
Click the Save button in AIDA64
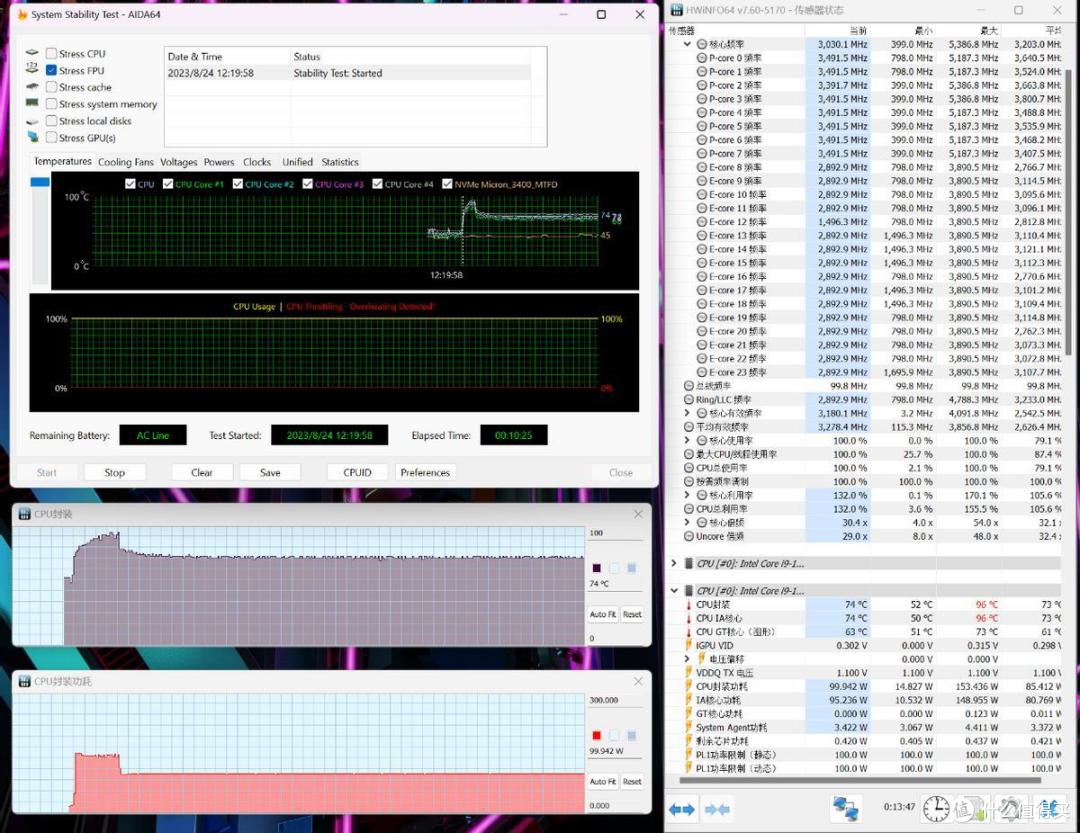click(270, 473)
